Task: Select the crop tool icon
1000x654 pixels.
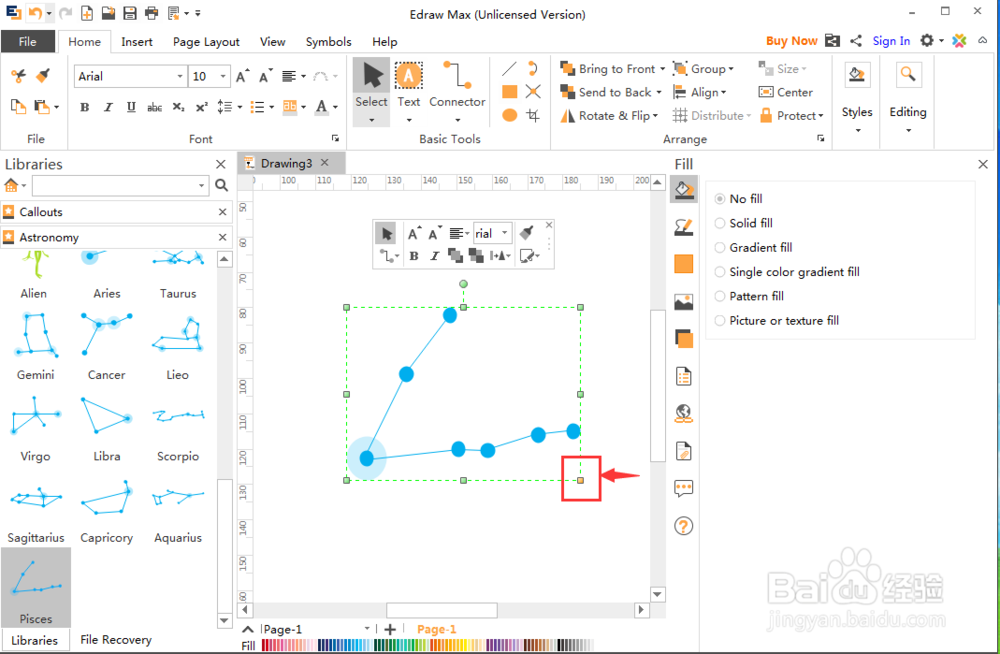Action: click(533, 115)
